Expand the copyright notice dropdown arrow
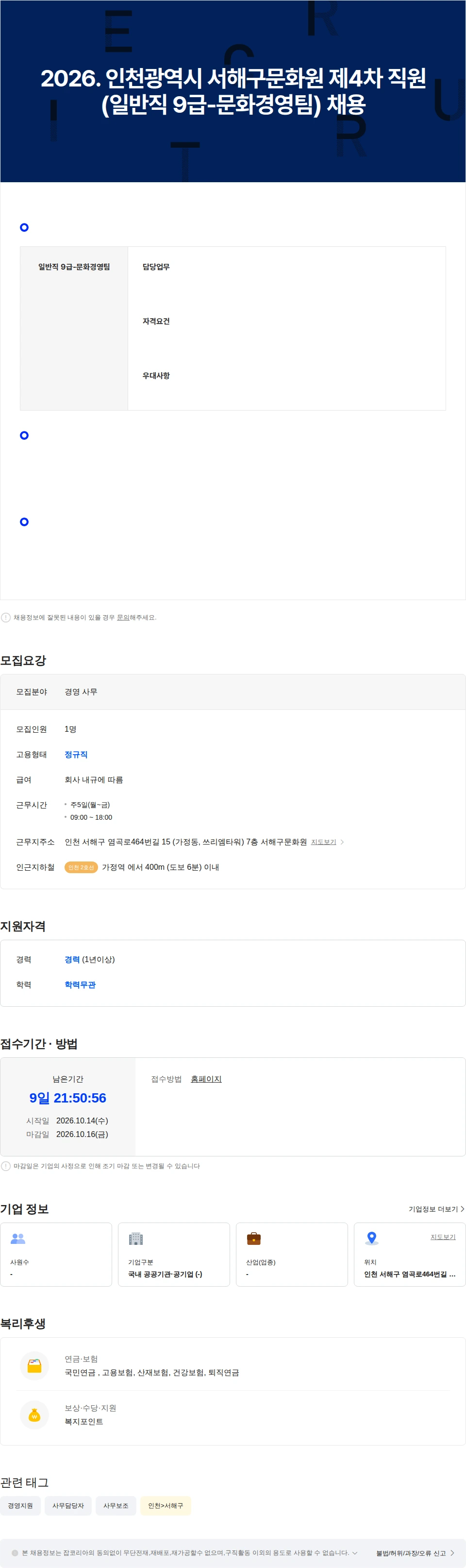This screenshot has width=466, height=1568. pos(355,1552)
